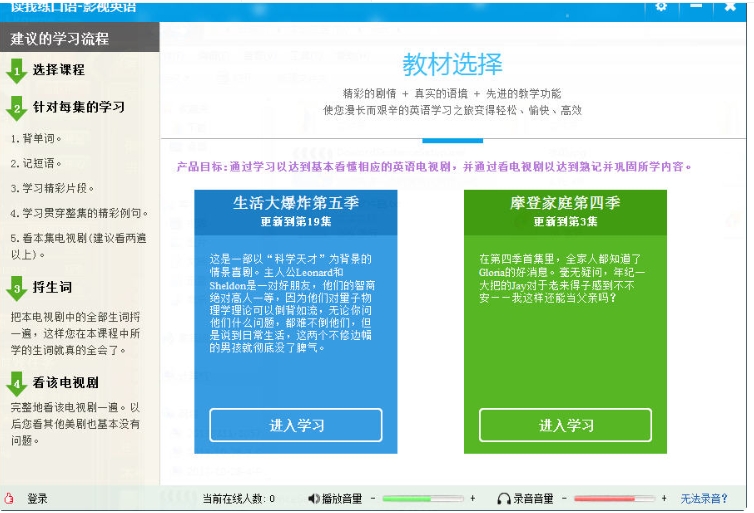Minimize the application window
This screenshot has height=513, width=754.
coord(695,6)
